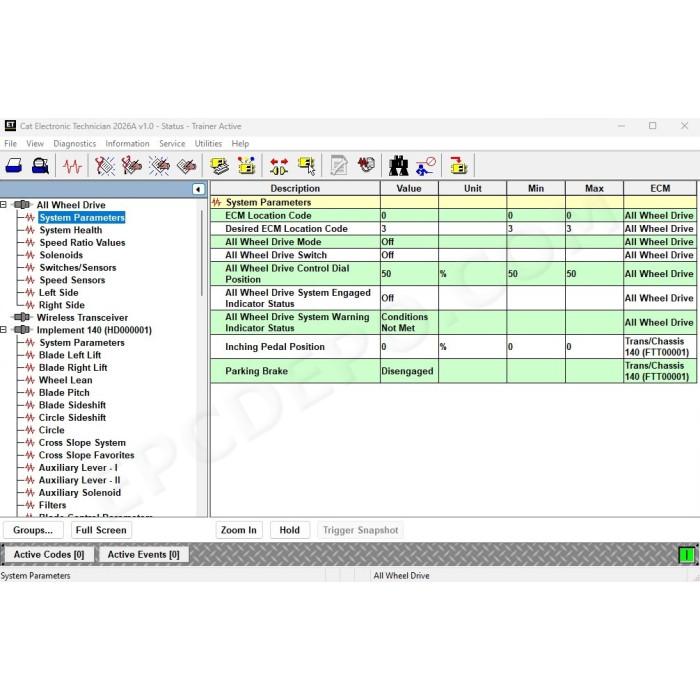700x700 pixels.
Task: Open the Information menu
Action: coord(127,144)
